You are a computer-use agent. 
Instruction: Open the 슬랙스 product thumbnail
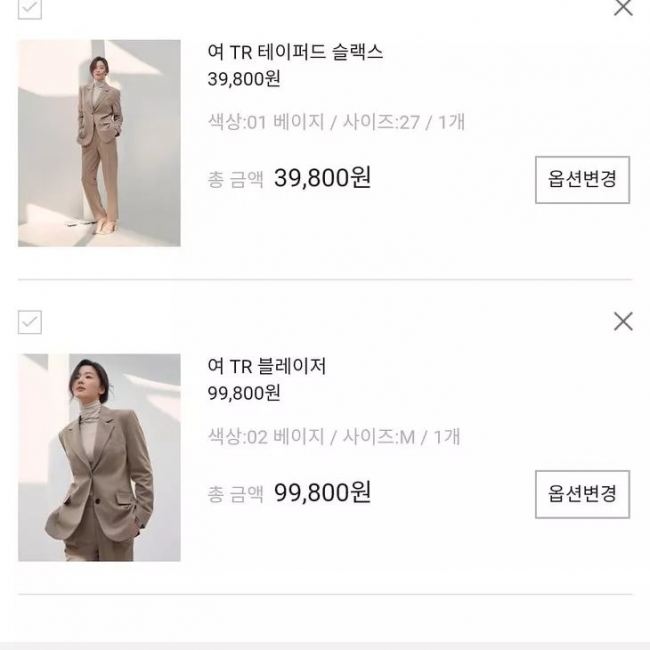99,143
